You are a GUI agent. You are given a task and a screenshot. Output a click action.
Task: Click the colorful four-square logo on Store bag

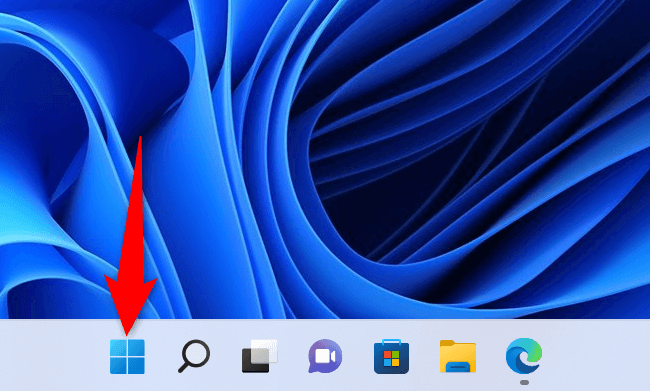391,359
